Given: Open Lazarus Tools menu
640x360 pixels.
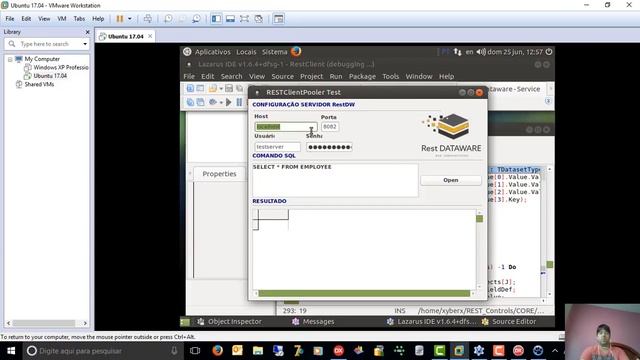Looking at the screenshot, I should 390,76.
